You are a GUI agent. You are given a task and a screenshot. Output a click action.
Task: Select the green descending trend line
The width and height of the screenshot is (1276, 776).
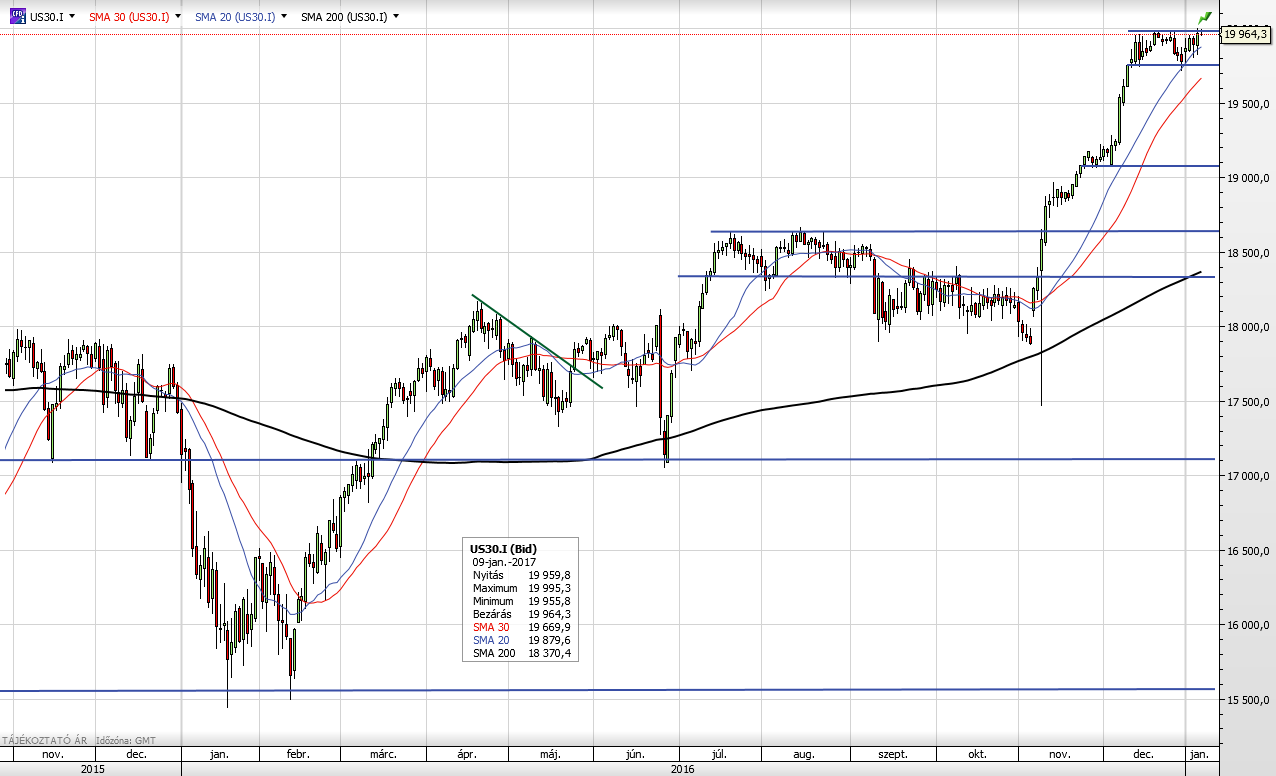[537, 341]
